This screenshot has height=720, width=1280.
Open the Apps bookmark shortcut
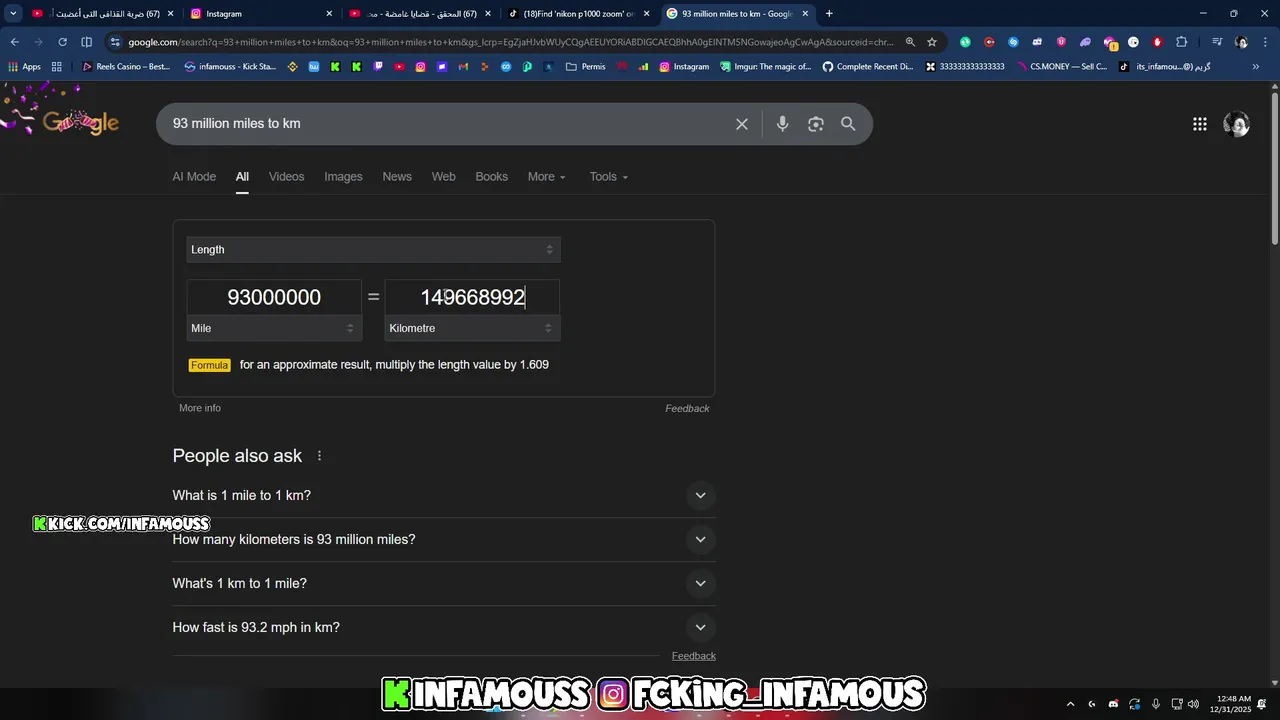click(x=24, y=67)
